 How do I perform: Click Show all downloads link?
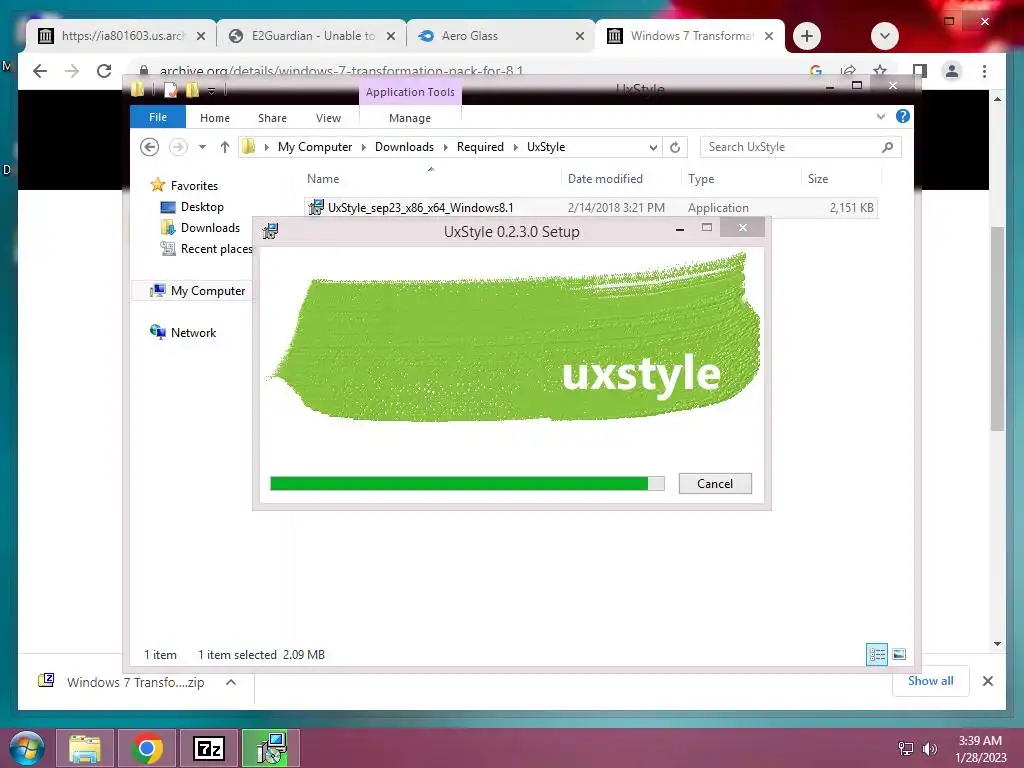[x=931, y=681]
